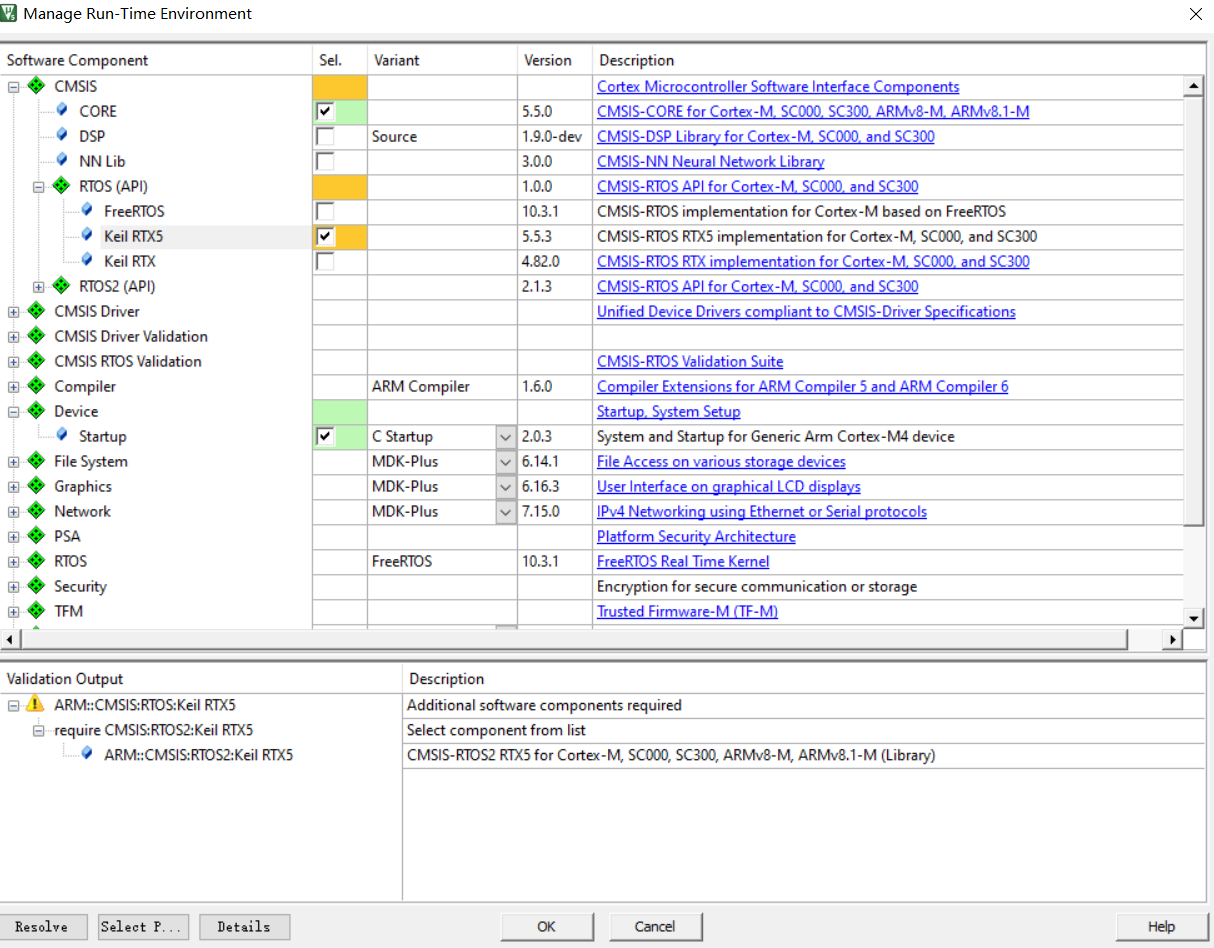Click the Variant column header
The height and width of the screenshot is (948, 1214).
[x=442, y=60]
